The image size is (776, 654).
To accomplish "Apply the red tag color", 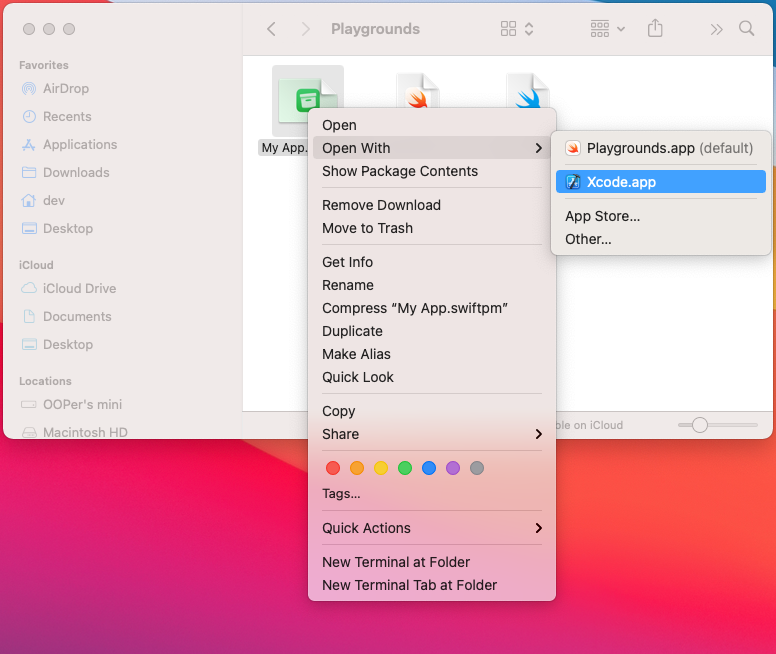I will point(333,468).
